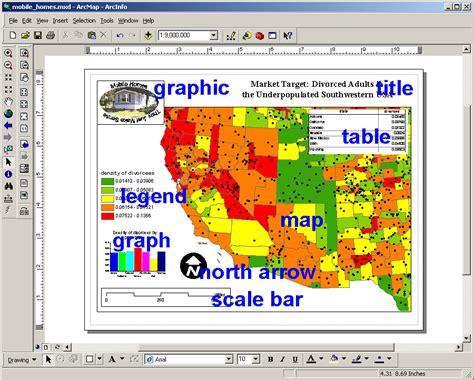Toggle Underline text formatting
The image size is (474, 380).
pos(295,359)
